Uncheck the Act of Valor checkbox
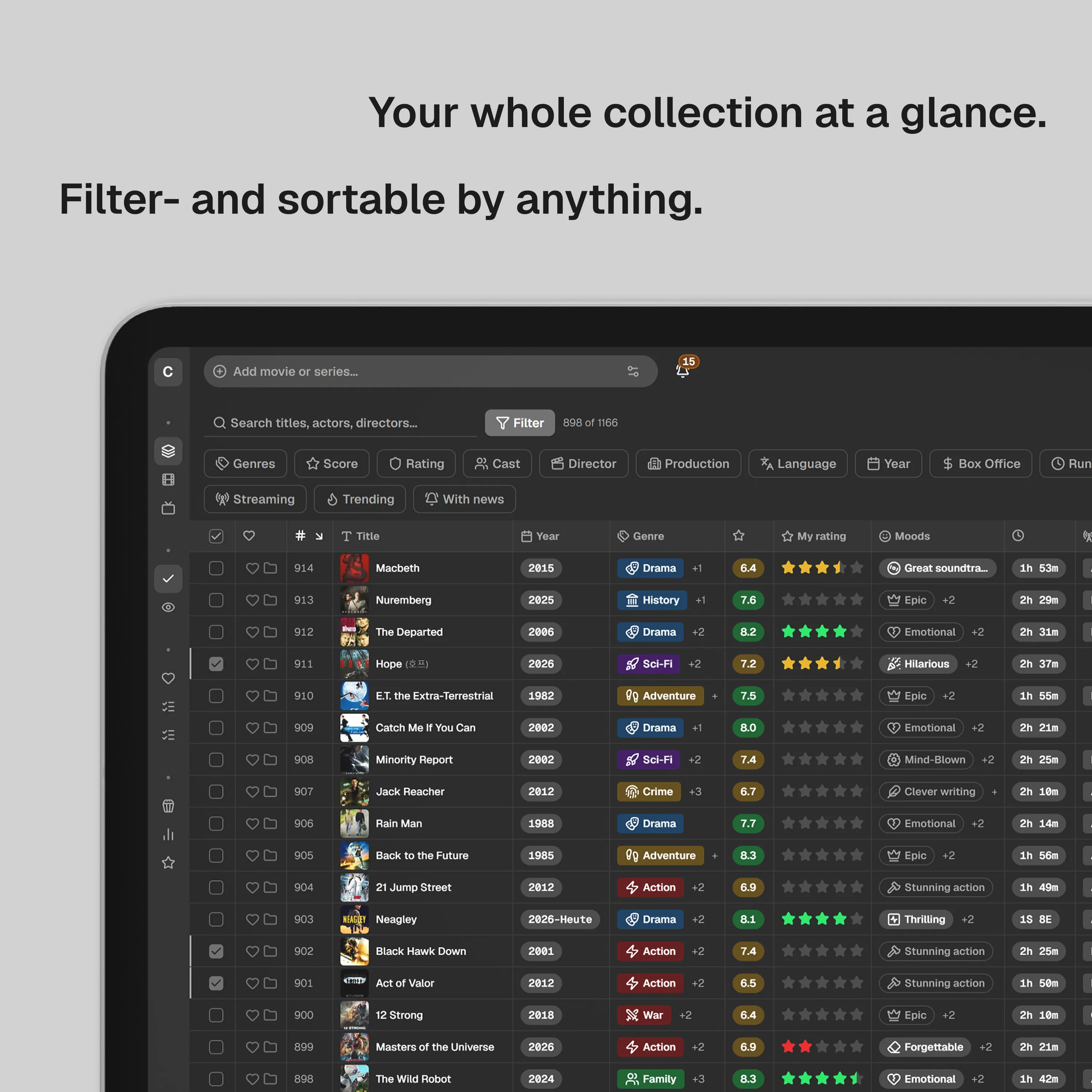The height and width of the screenshot is (1092, 1092). tap(216, 984)
